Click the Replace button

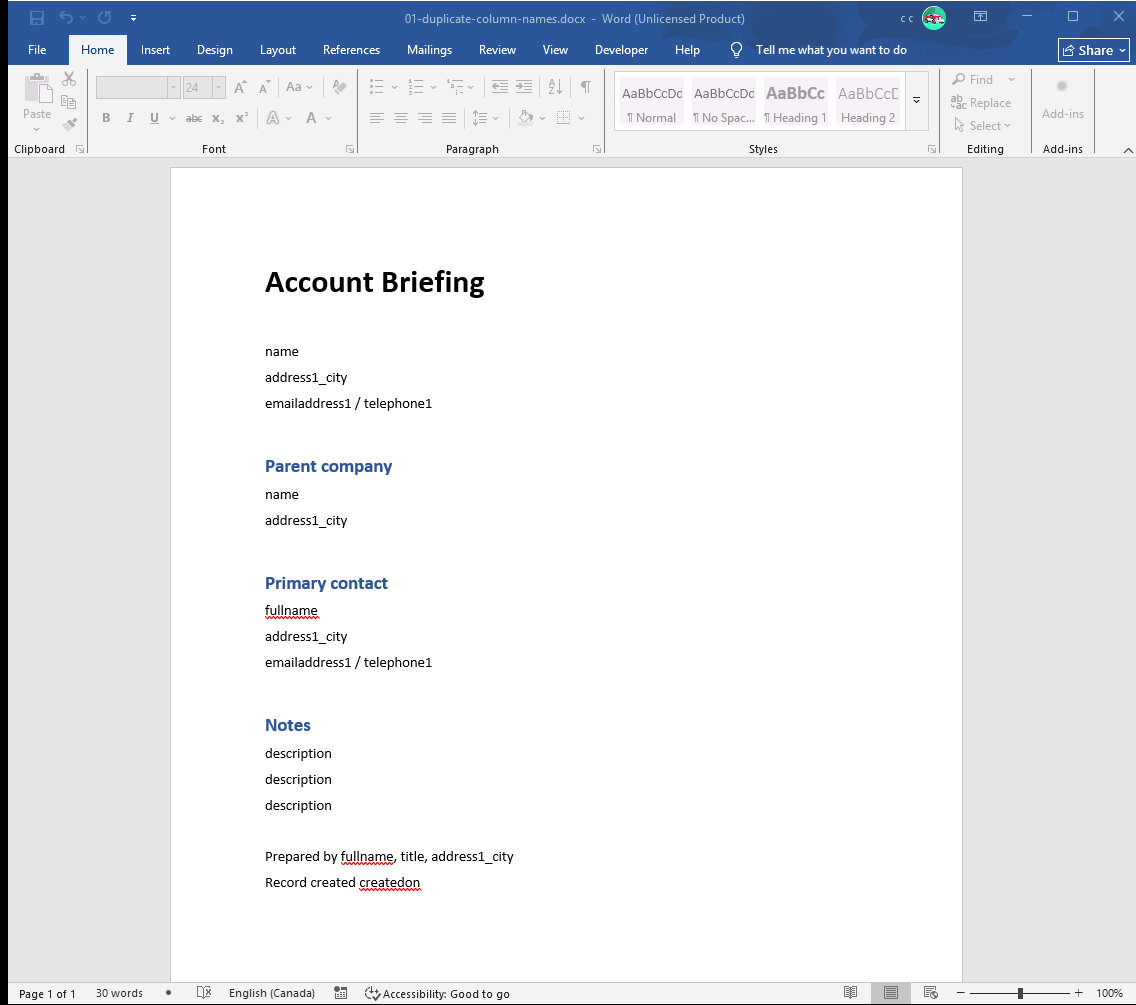tap(982, 103)
